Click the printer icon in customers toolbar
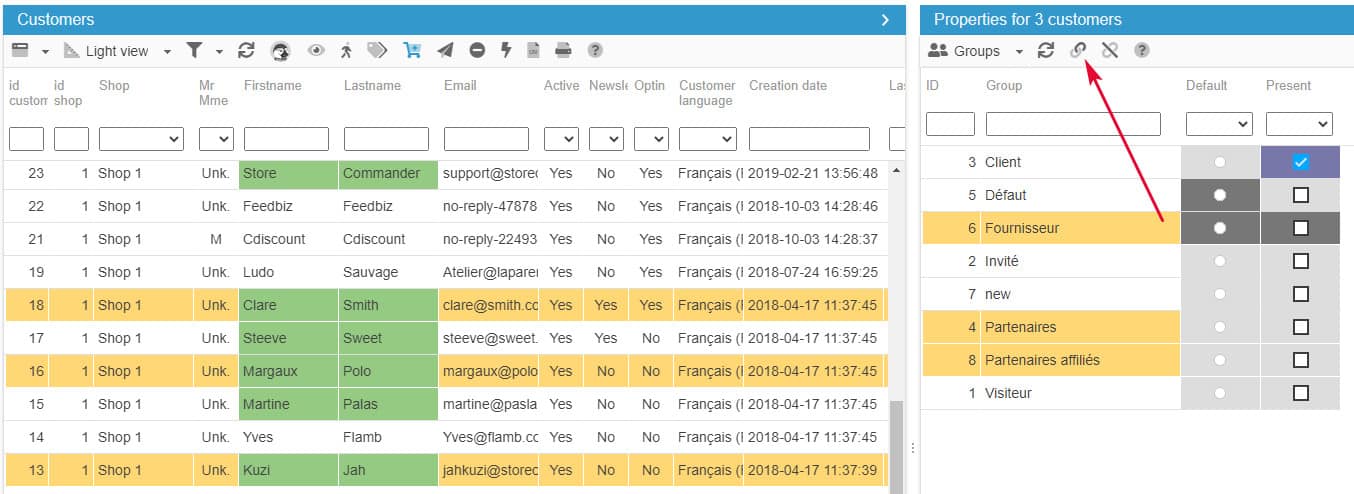1354x494 pixels. pos(563,50)
